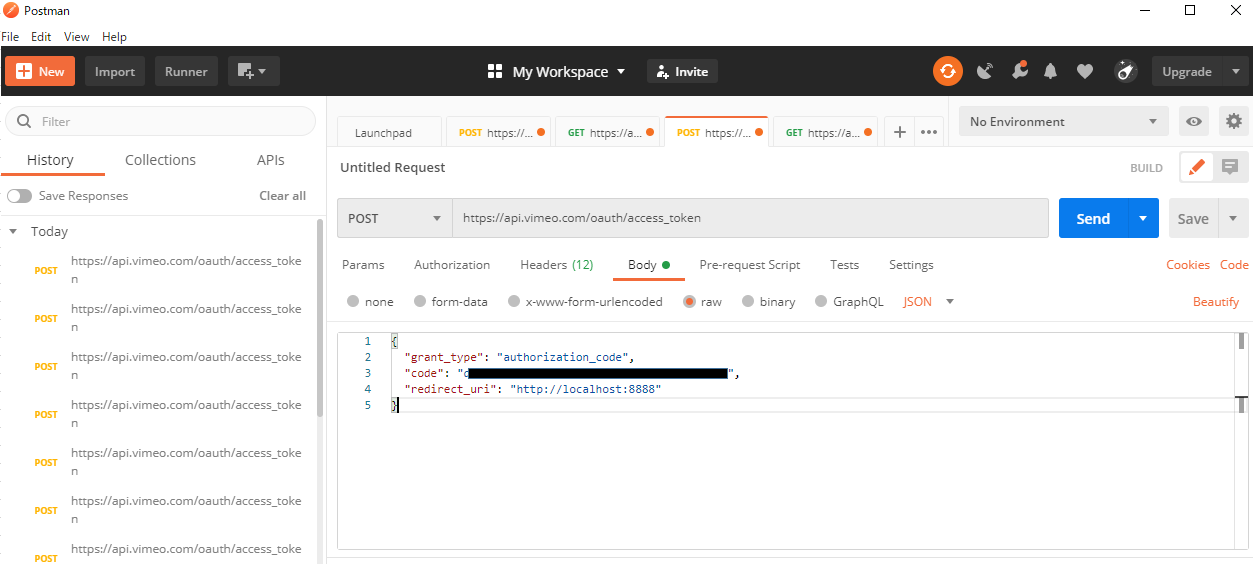This screenshot has height=564, width=1253.
Task: Open the satellite capture requests icon
Action: [x=985, y=71]
